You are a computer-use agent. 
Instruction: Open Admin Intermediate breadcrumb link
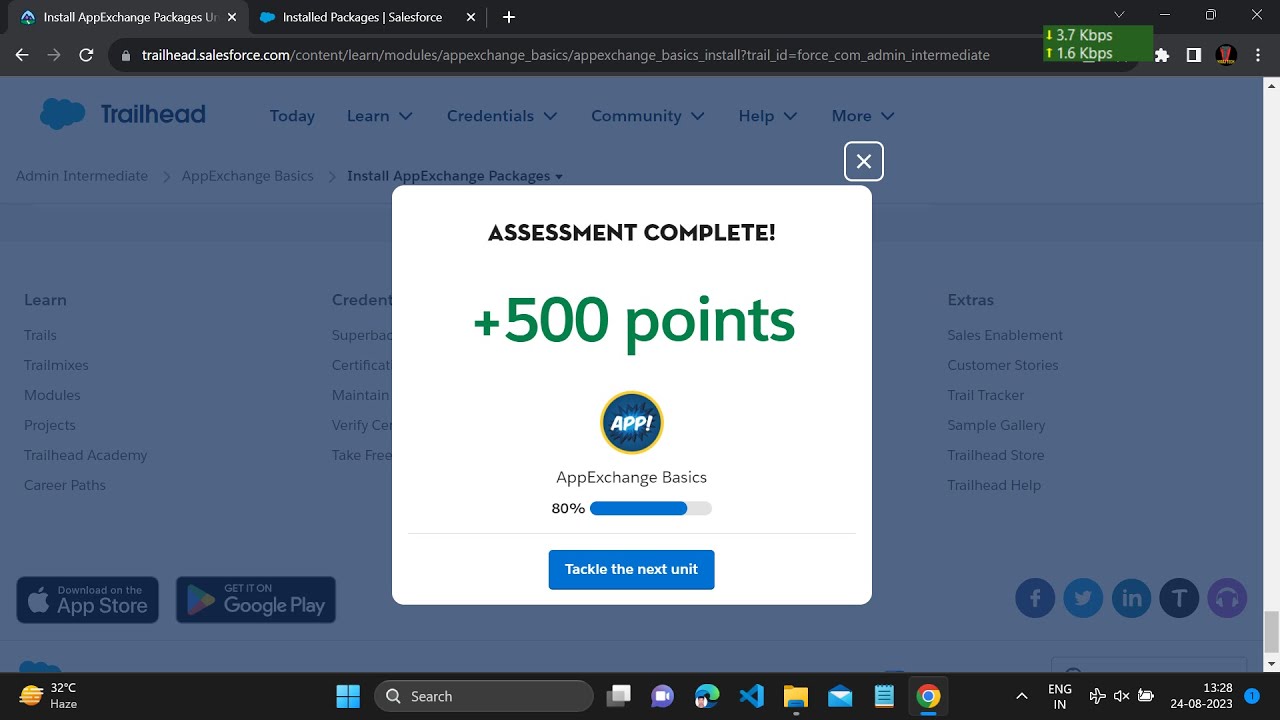click(x=82, y=176)
